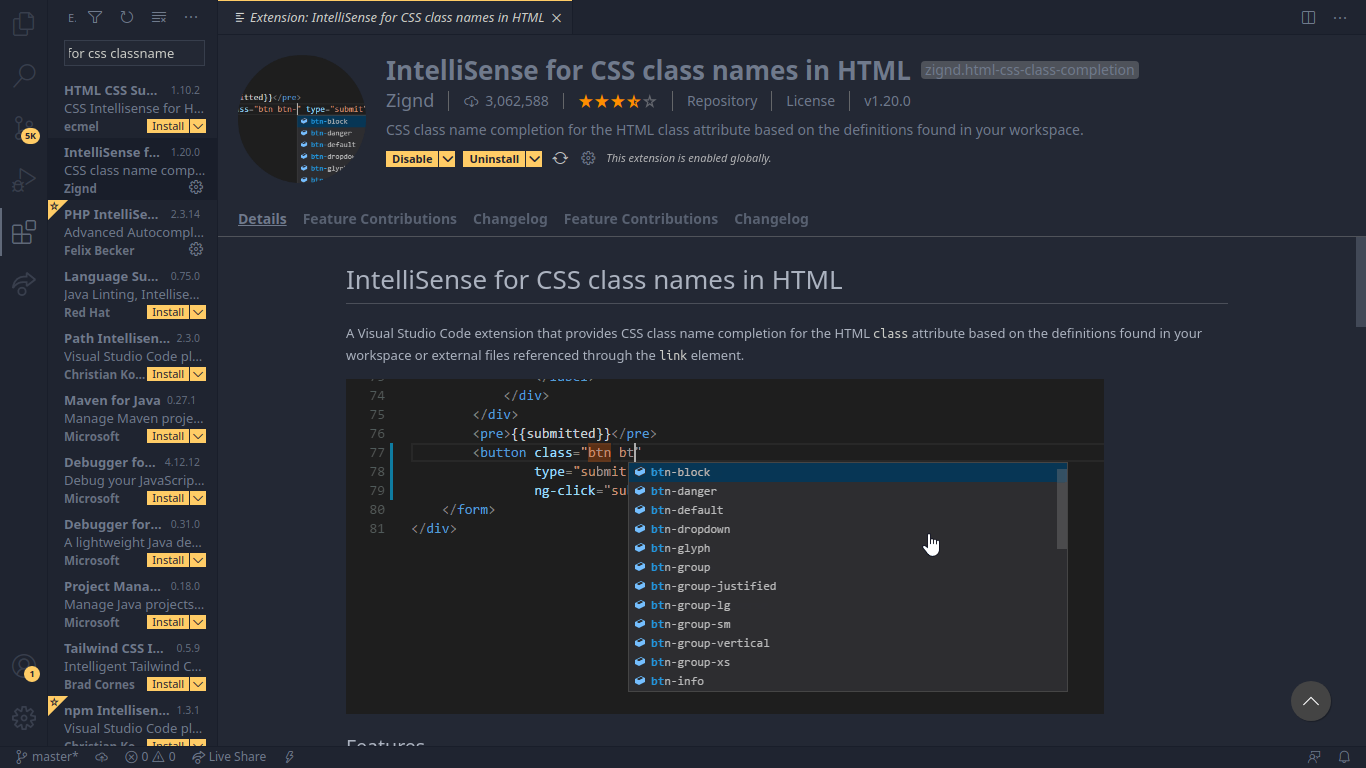Split the editor to the right

pyautogui.click(x=1308, y=17)
